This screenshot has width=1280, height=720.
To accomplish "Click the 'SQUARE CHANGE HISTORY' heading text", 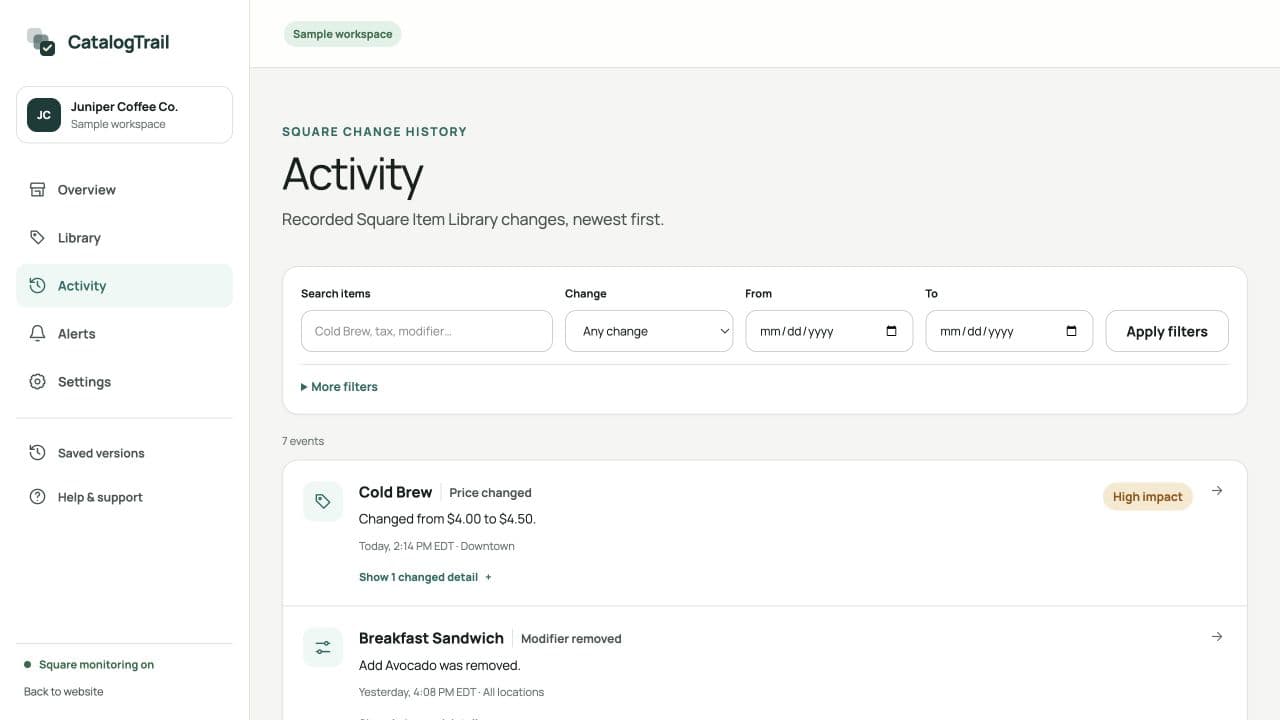I will [374, 132].
